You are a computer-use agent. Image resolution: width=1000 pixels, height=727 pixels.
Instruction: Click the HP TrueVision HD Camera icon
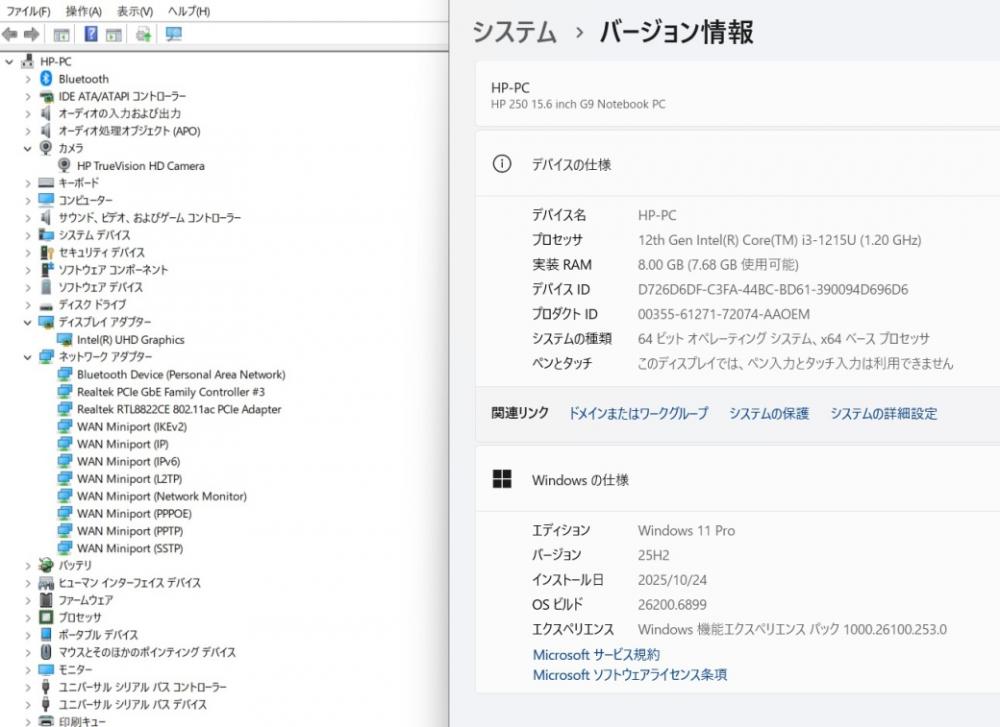pos(64,165)
